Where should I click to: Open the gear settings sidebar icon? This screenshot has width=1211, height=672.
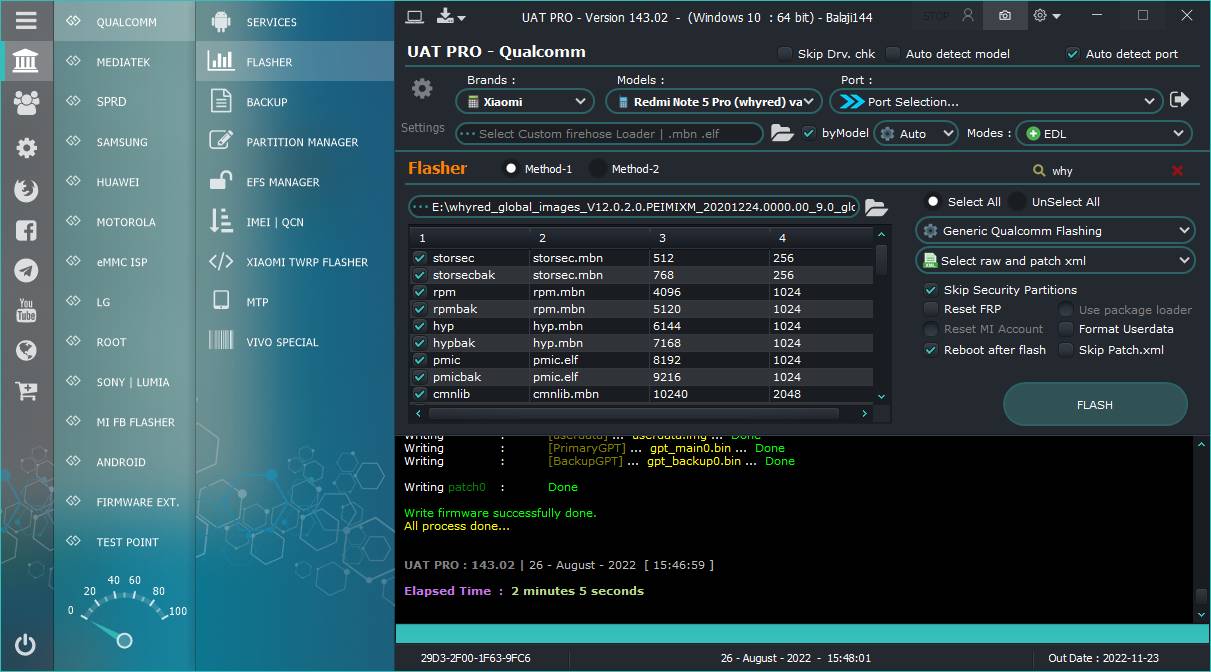[x=26, y=147]
